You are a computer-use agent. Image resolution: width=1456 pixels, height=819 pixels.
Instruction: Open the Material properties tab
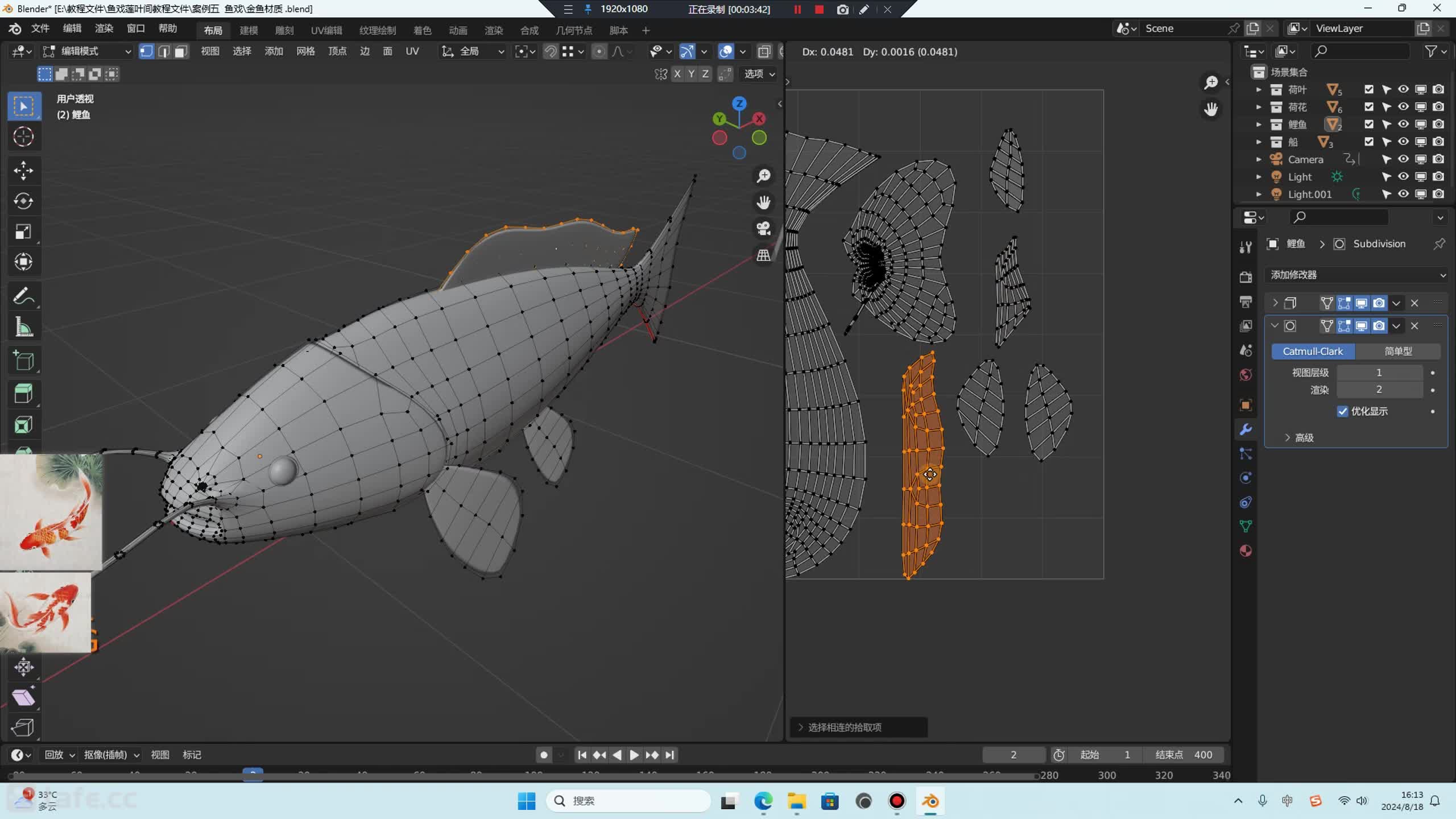[x=1246, y=551]
